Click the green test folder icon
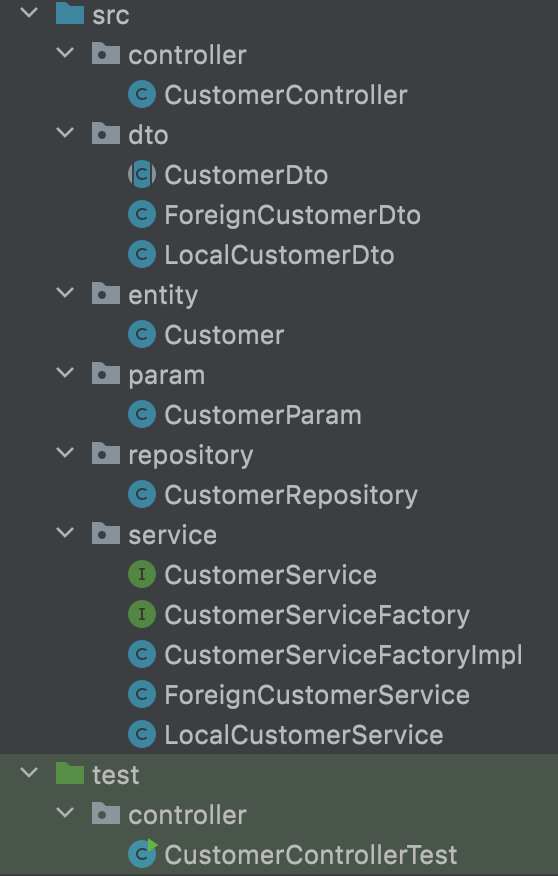Screen dimensions: 558x876 point(70,773)
